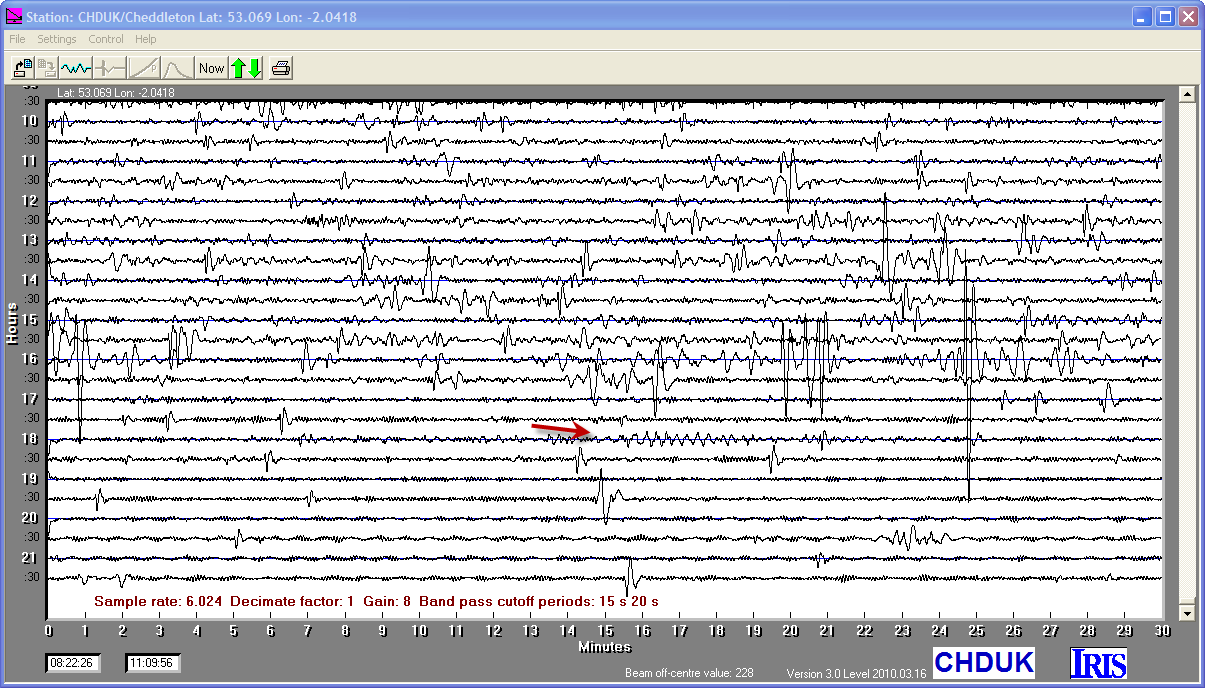Click minute label 30 on the axis
This screenshot has width=1205, height=688.
[1161, 631]
